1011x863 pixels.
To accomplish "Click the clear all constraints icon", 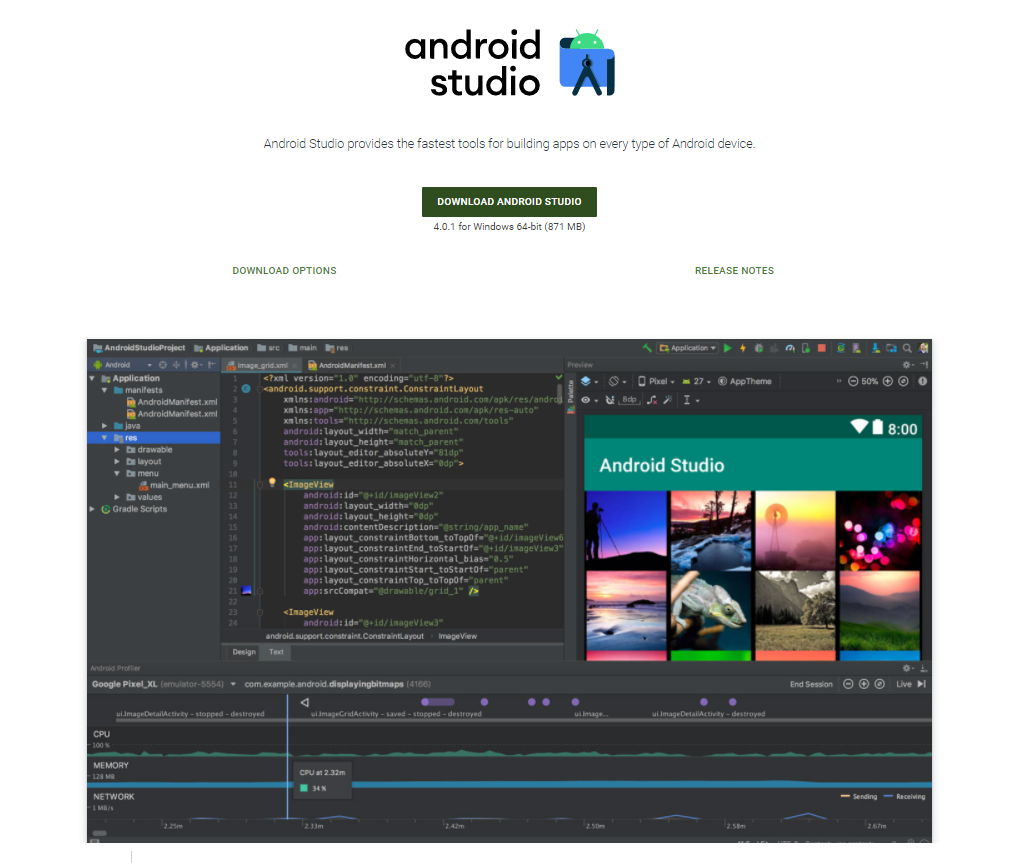I will (653, 400).
